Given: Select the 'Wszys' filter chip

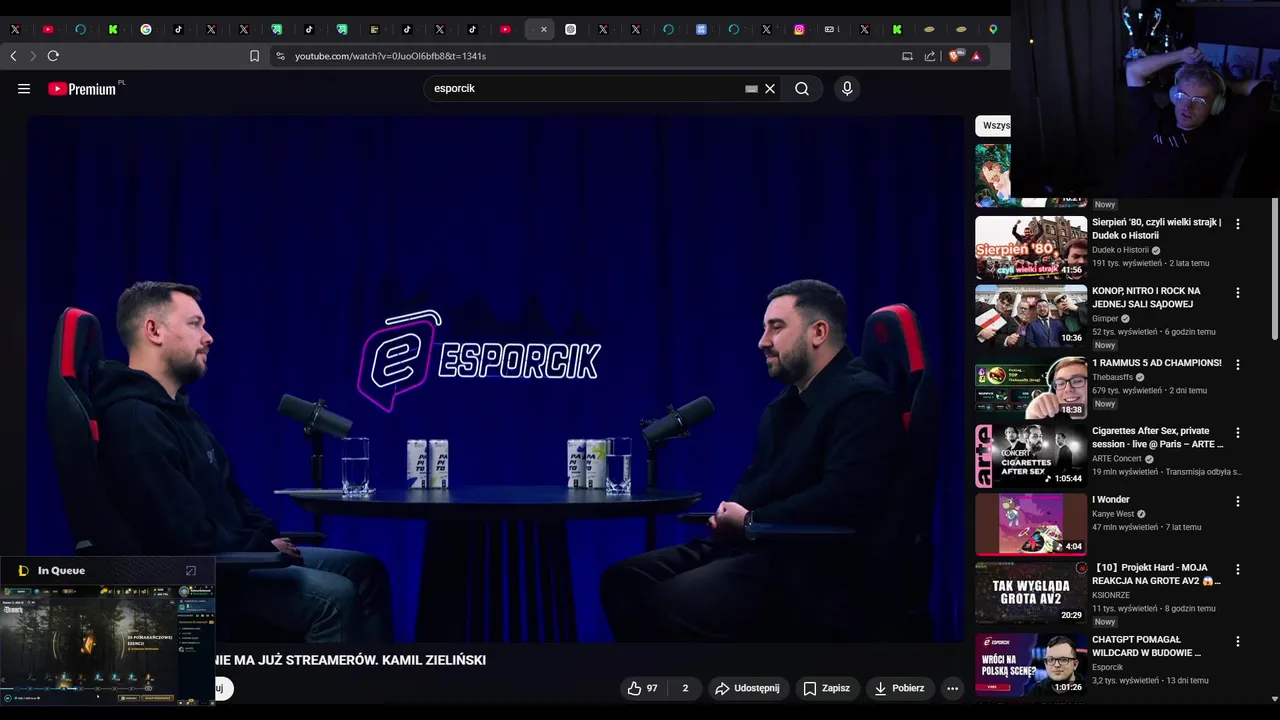Looking at the screenshot, I should 993,125.
